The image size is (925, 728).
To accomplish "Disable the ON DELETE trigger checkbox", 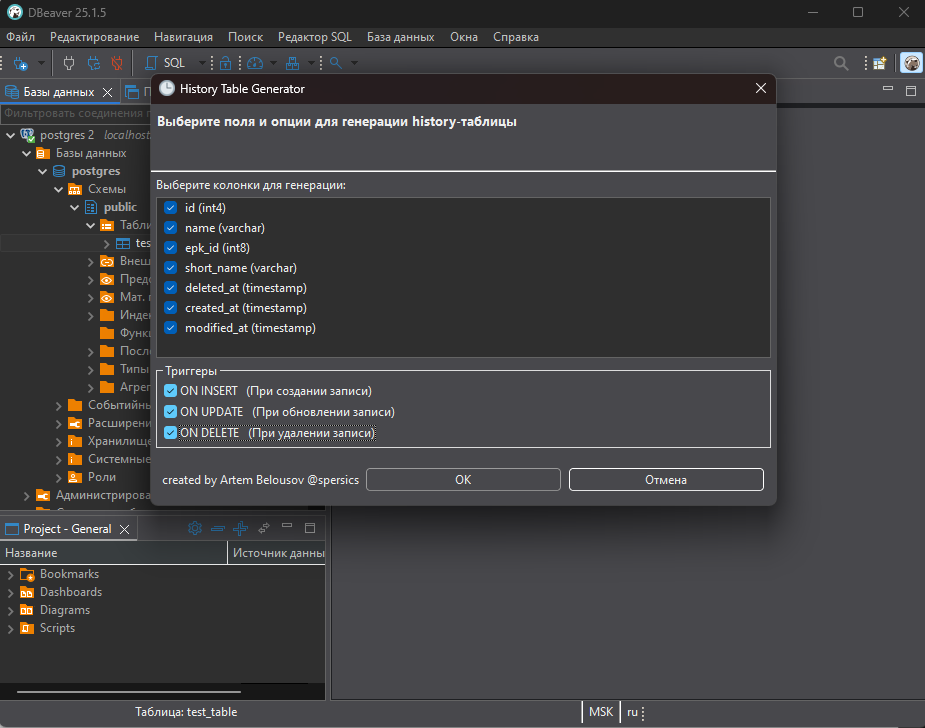I will pyautogui.click(x=170, y=433).
